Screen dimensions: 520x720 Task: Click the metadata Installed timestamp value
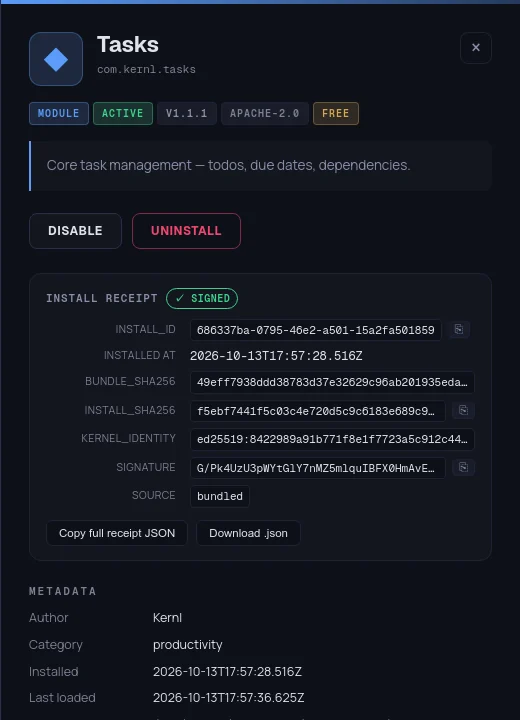tap(227, 672)
